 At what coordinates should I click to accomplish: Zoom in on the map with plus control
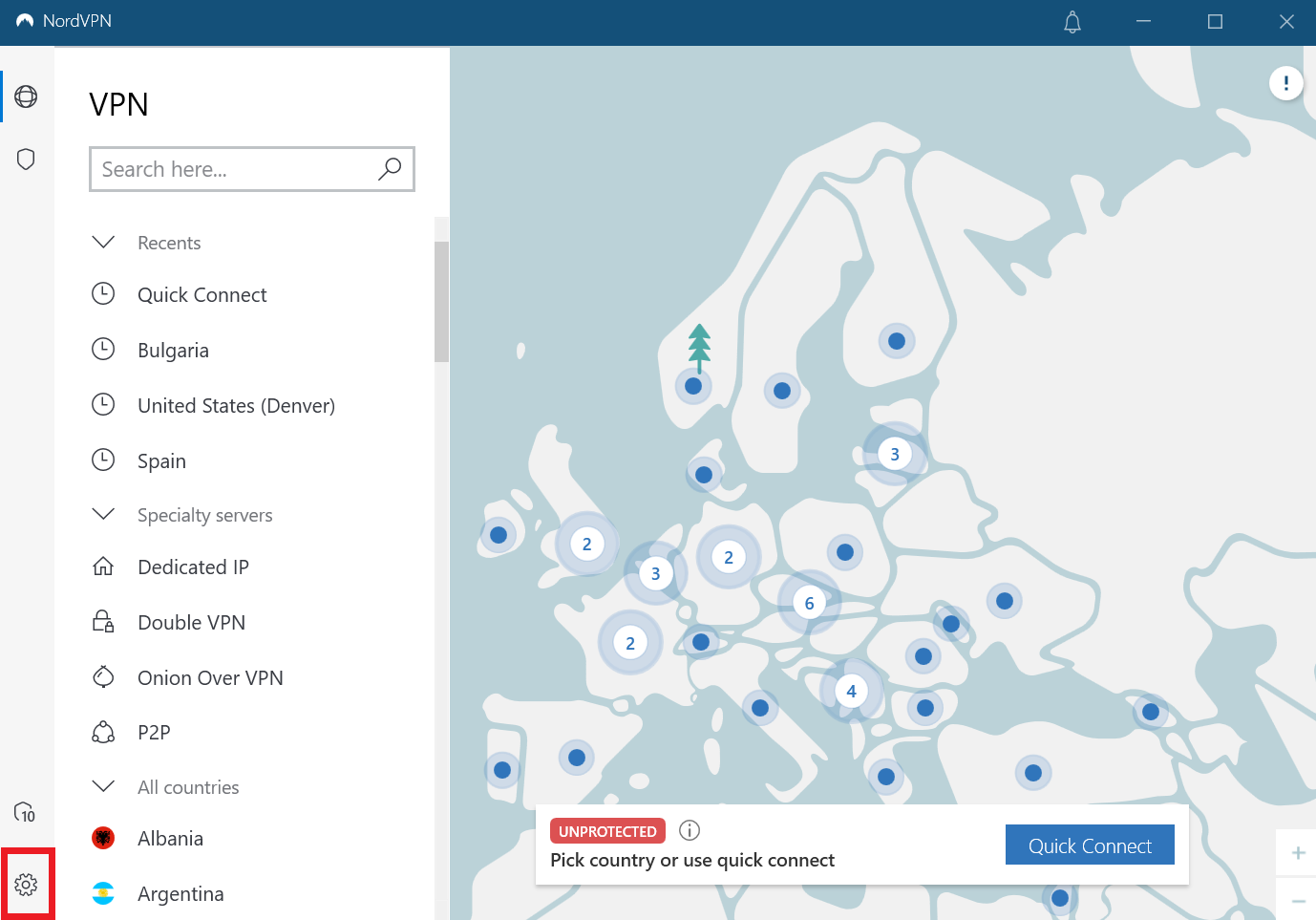[1299, 852]
